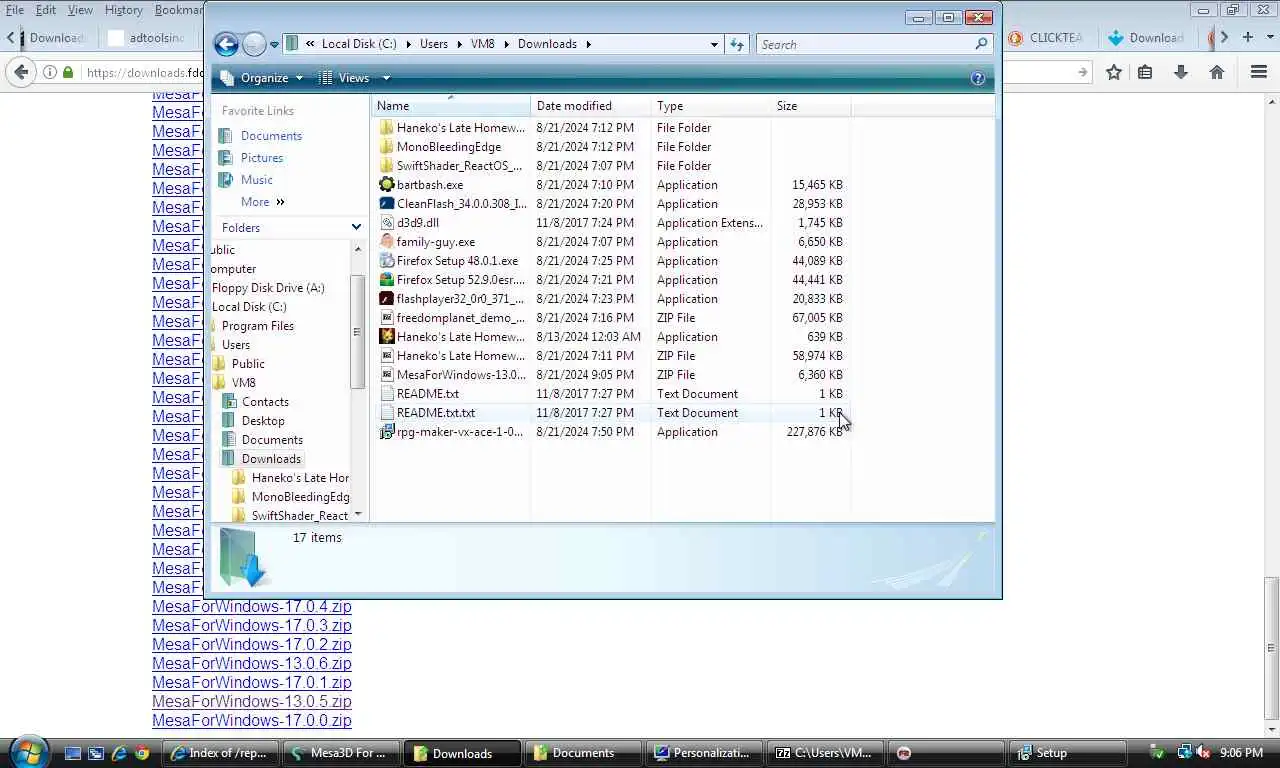
Task: Open the Views dropdown arrow
Action: coord(386,78)
